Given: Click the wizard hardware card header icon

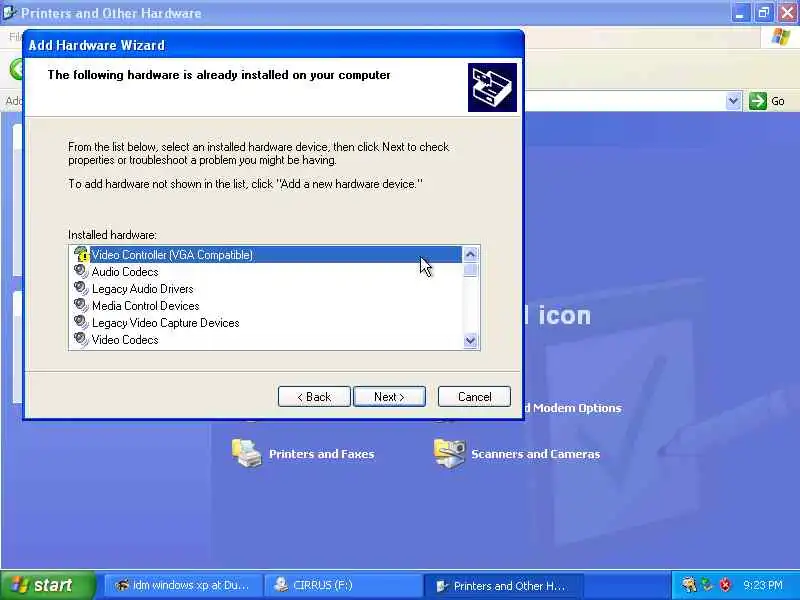Looking at the screenshot, I should click(x=492, y=87).
